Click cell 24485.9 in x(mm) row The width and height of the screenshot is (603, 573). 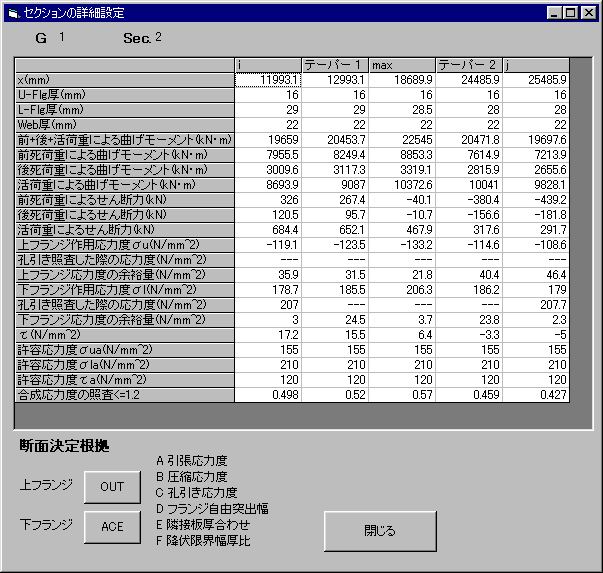(x=469, y=80)
